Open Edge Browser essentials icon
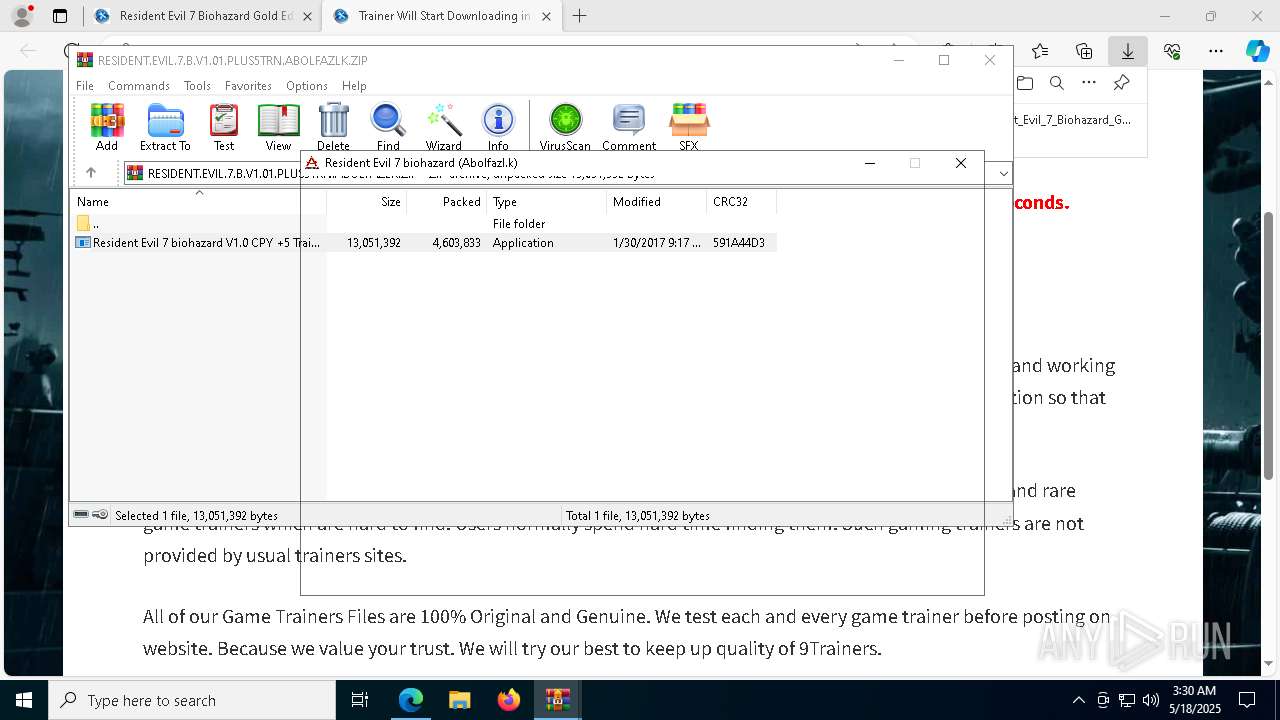1280x720 pixels. (1172, 51)
